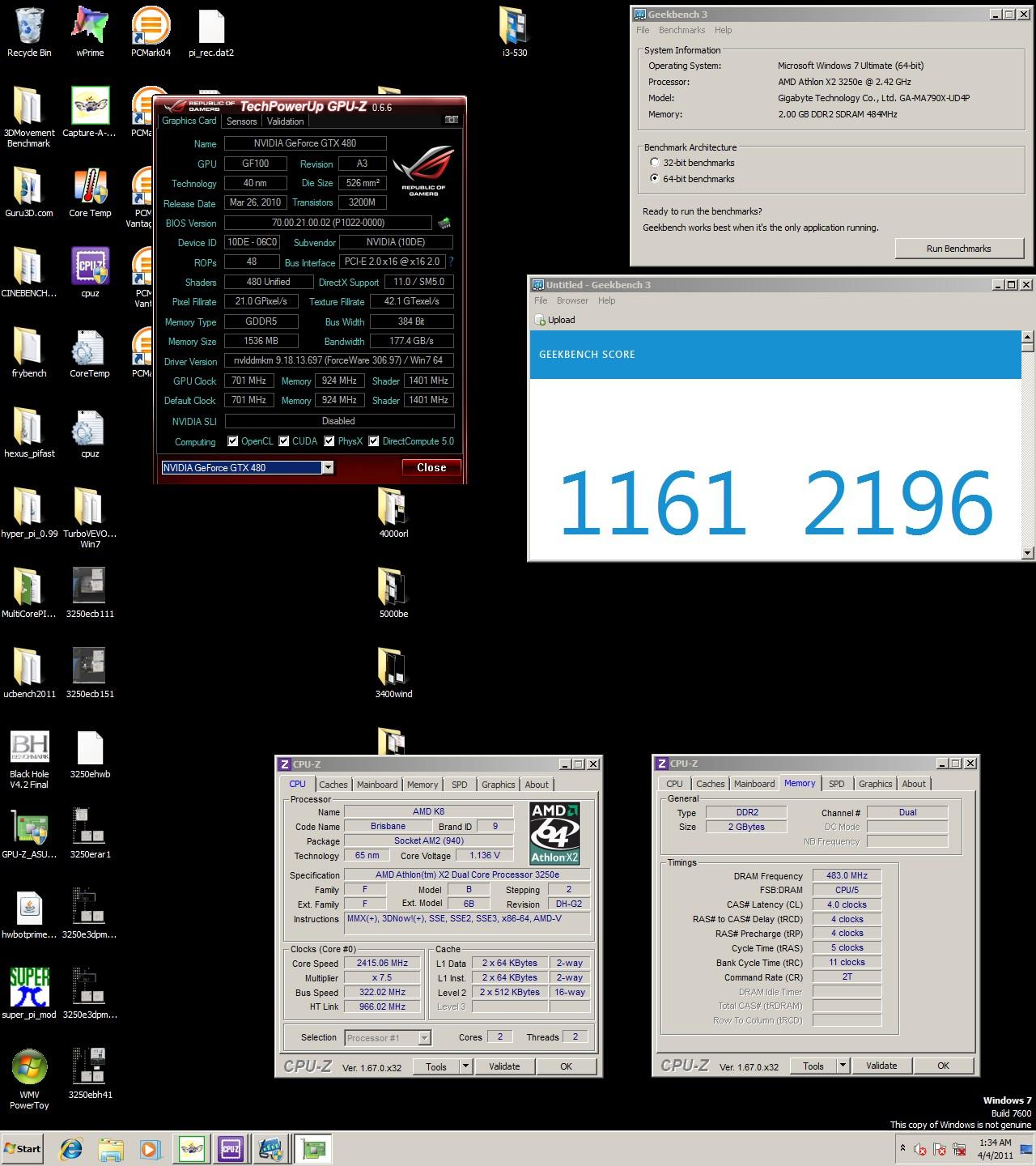Open the WMV PowerToy icon
This screenshot has width=1036, height=1166.
click(x=29, y=1079)
